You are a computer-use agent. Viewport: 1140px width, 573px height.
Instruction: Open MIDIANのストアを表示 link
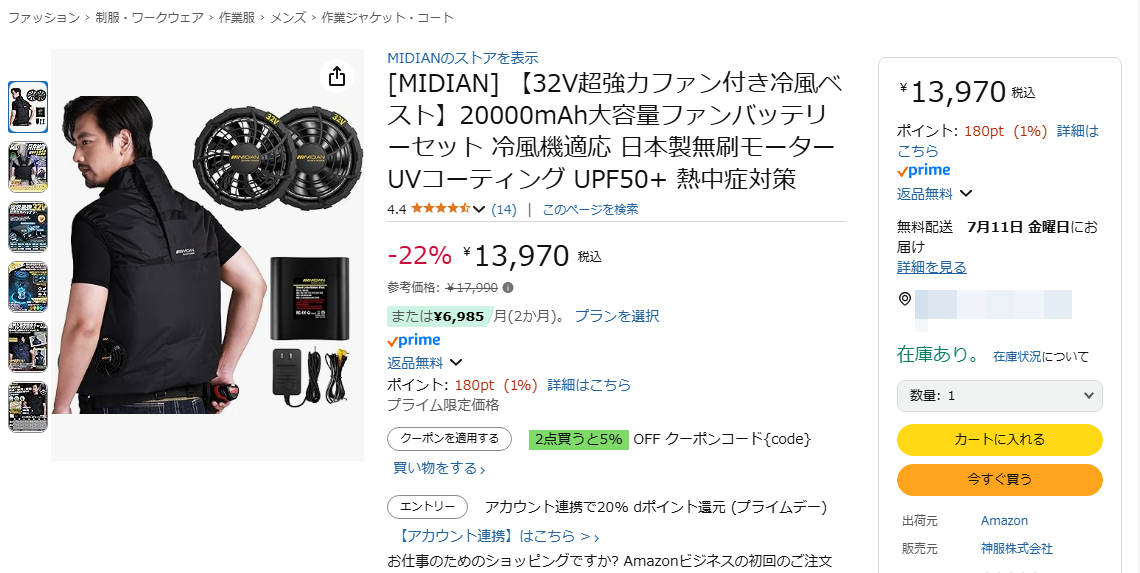tap(462, 58)
